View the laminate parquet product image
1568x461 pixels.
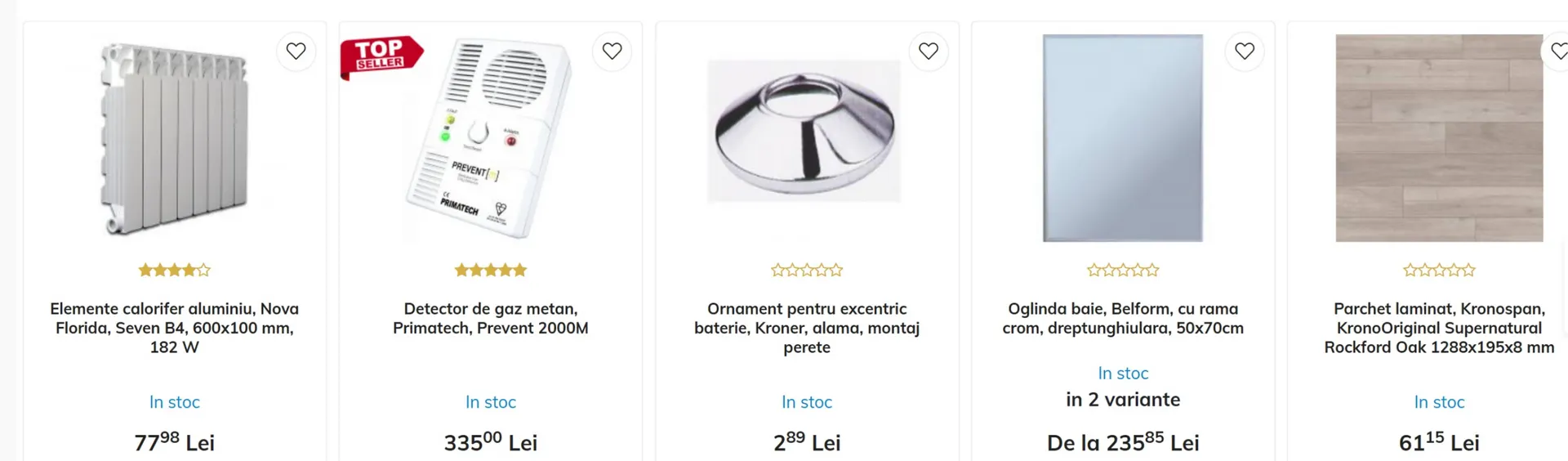1439,137
